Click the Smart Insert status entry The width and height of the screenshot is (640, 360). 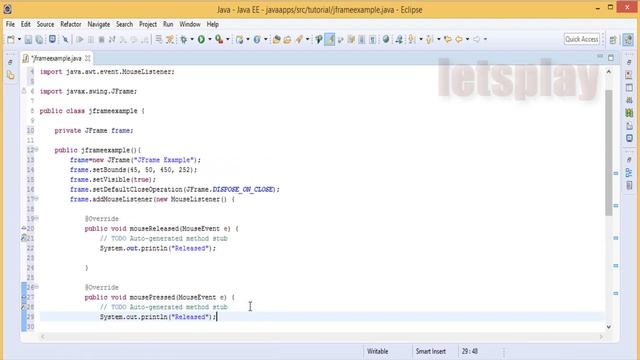point(431,351)
